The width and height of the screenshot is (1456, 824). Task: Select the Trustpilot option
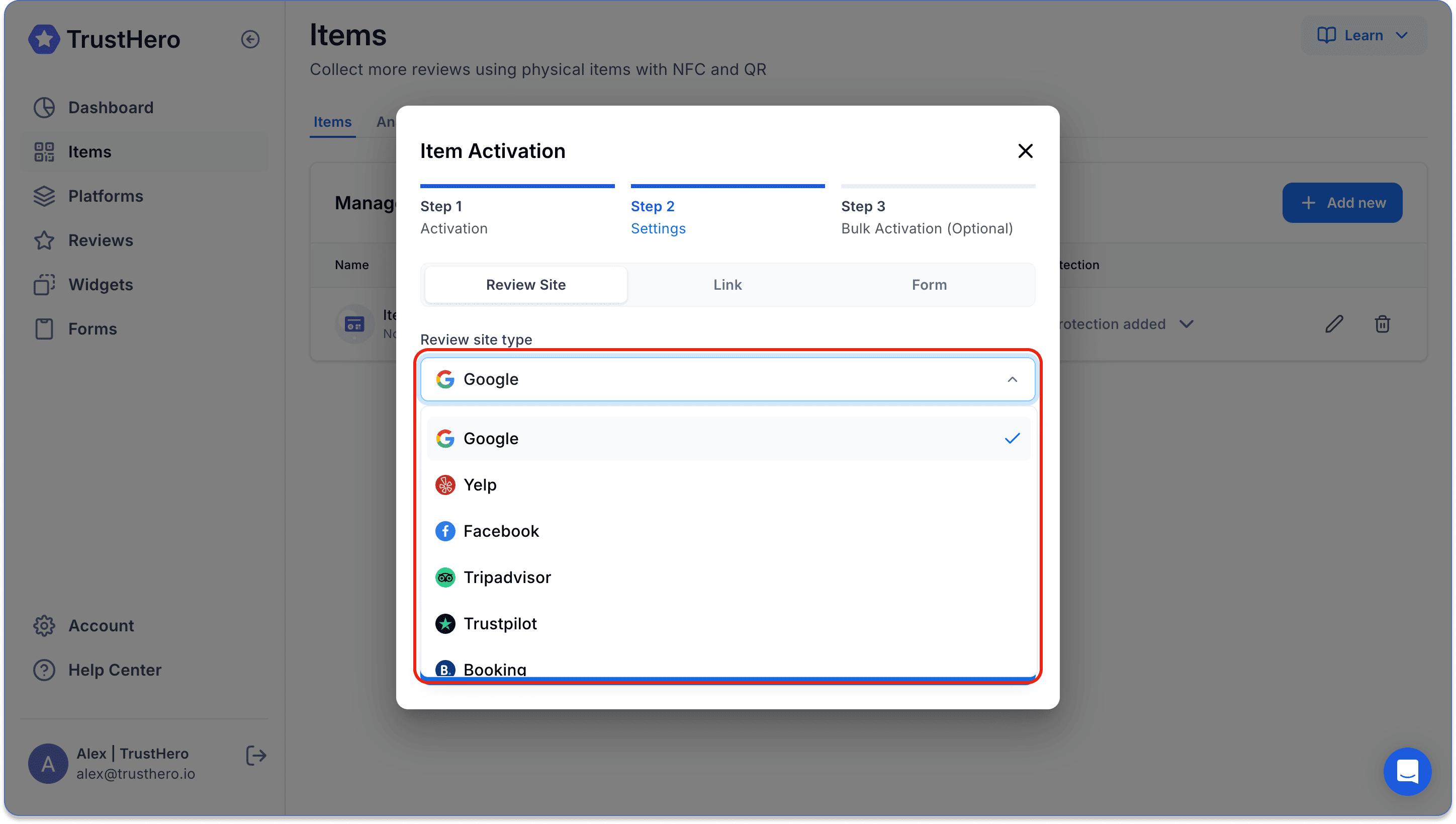pyautogui.click(x=500, y=624)
